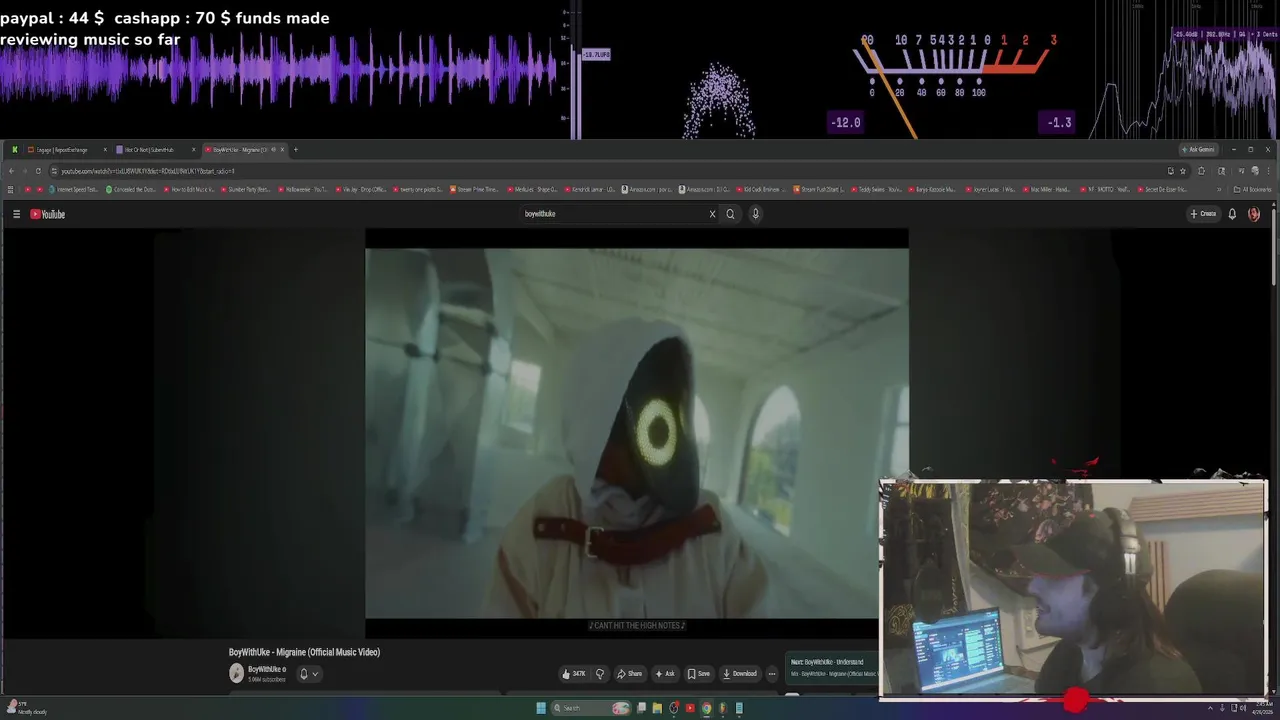Click the Download button under video
The height and width of the screenshot is (720, 1280).
click(x=740, y=674)
